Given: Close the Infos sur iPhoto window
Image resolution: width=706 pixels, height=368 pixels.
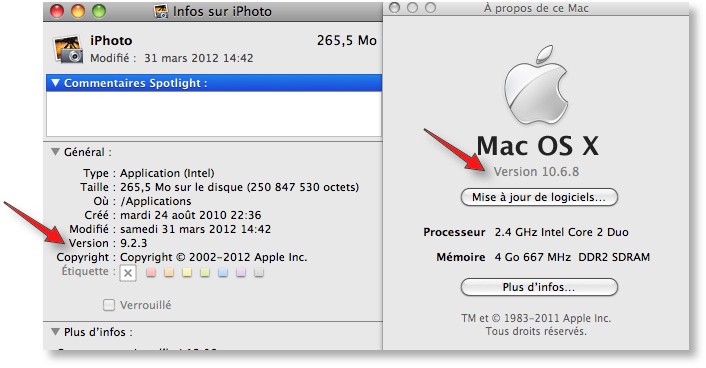Looking at the screenshot, I should (x=57, y=11).
